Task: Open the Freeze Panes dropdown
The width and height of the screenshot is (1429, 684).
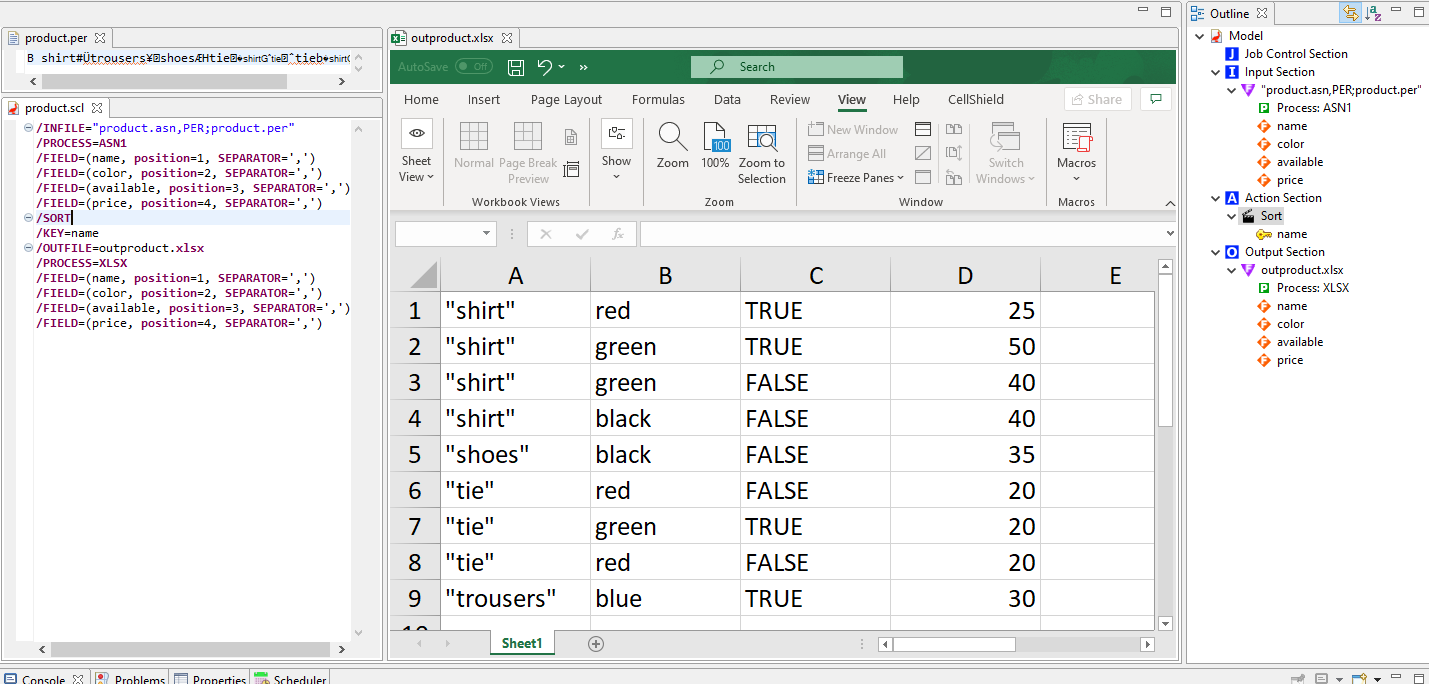Action: (864, 178)
